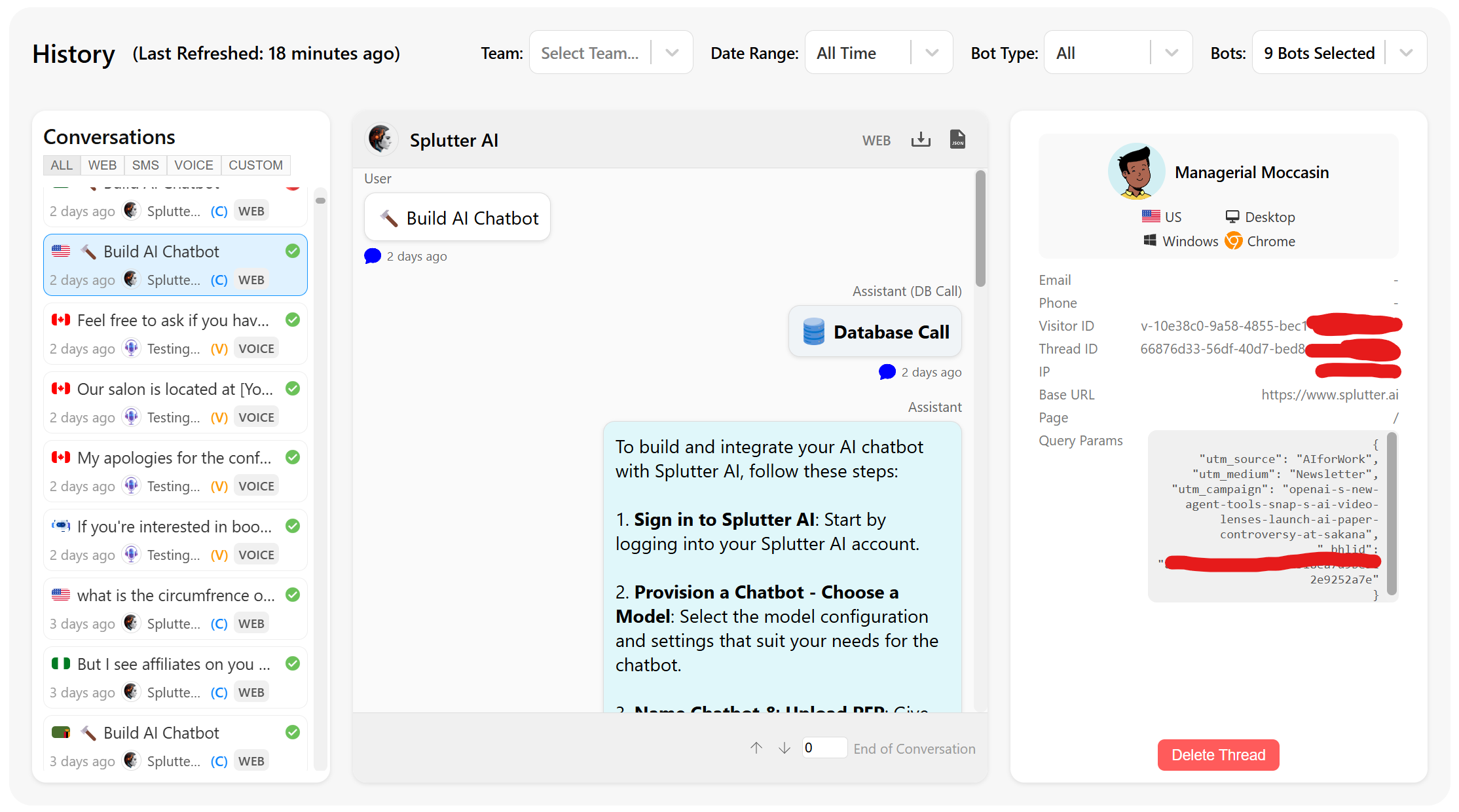Click the Managerial Moccasin visitor avatar
The image size is (1459, 812).
[x=1136, y=172]
